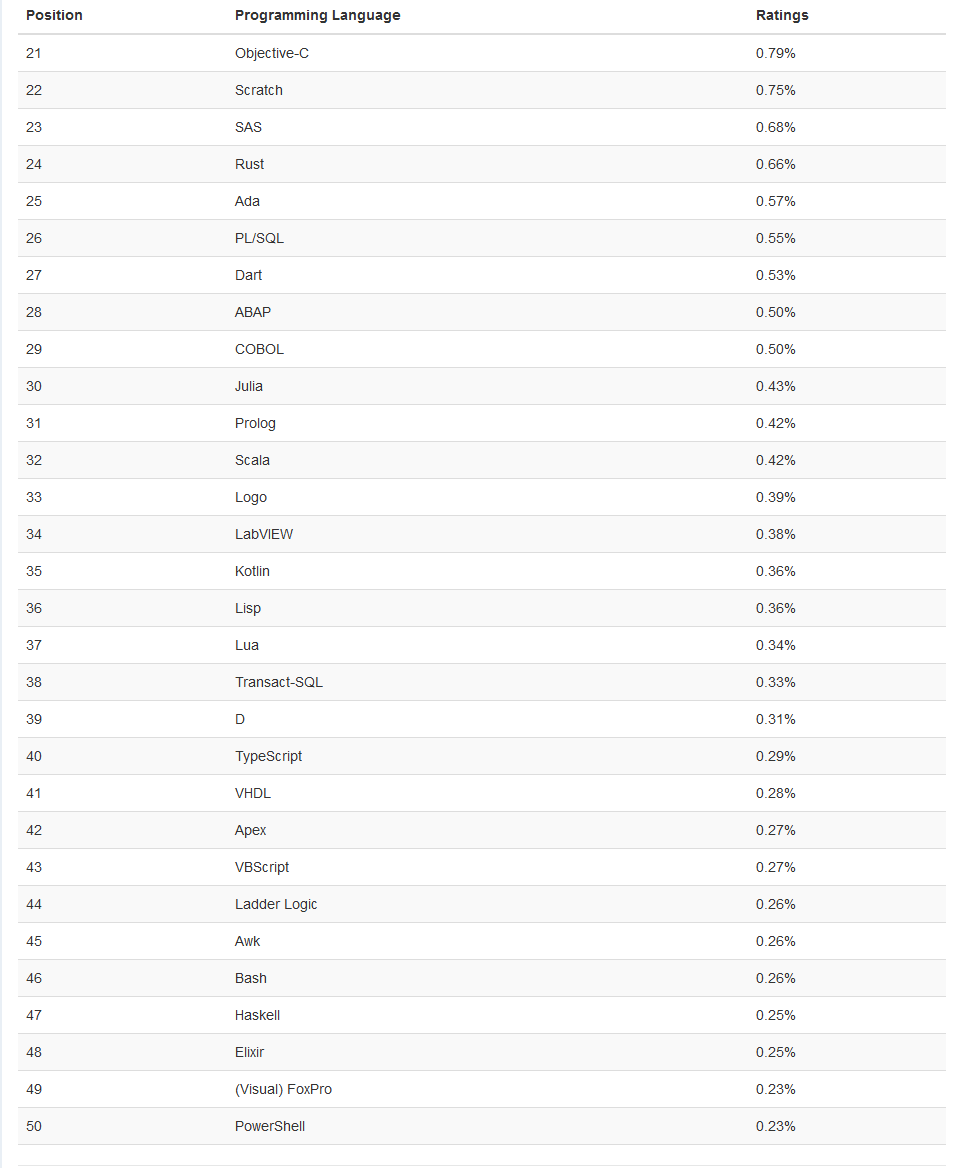
Task: Click the Transact-SQL language cell
Action: click(279, 682)
